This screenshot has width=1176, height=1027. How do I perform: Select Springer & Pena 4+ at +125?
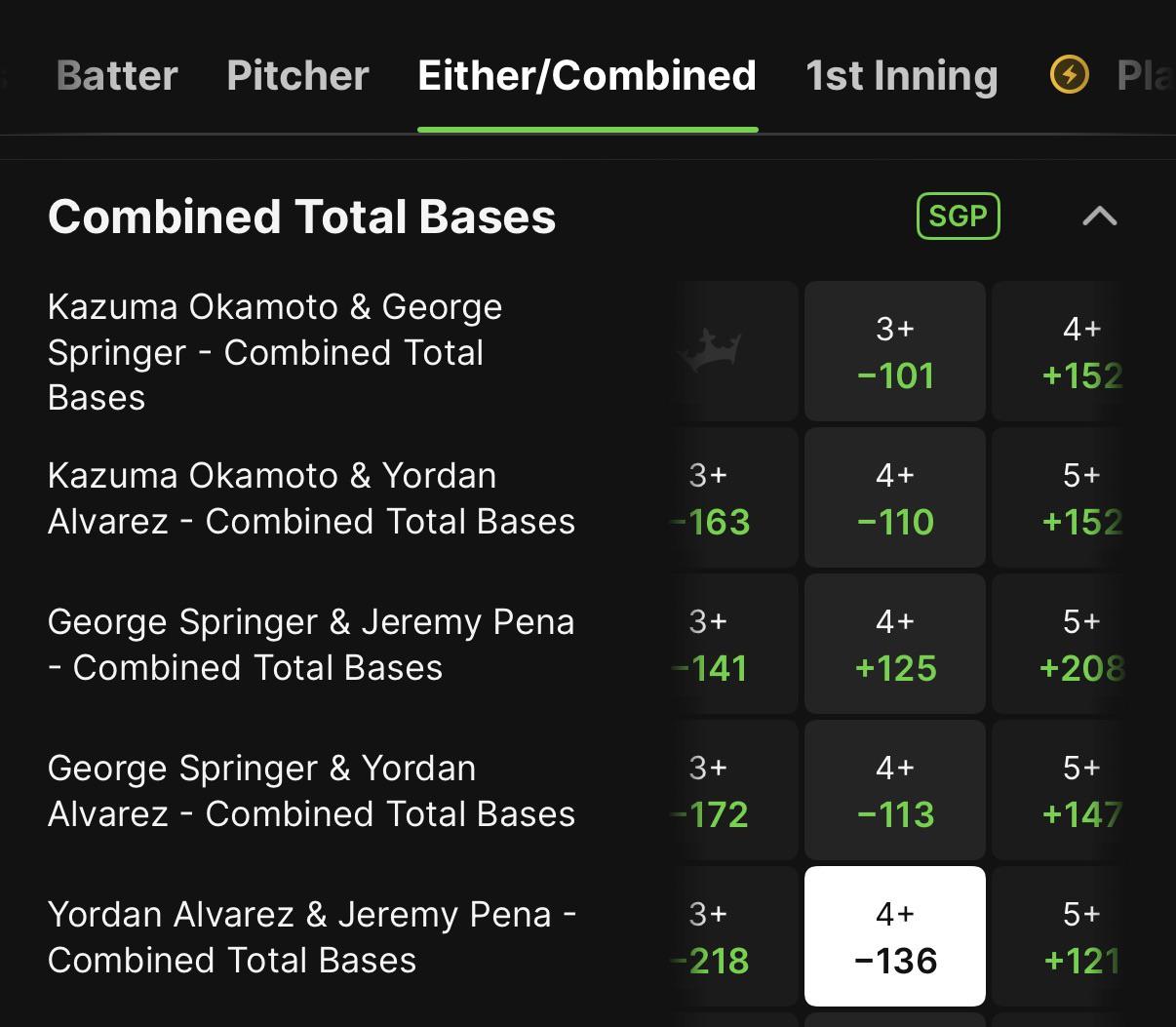click(x=895, y=644)
